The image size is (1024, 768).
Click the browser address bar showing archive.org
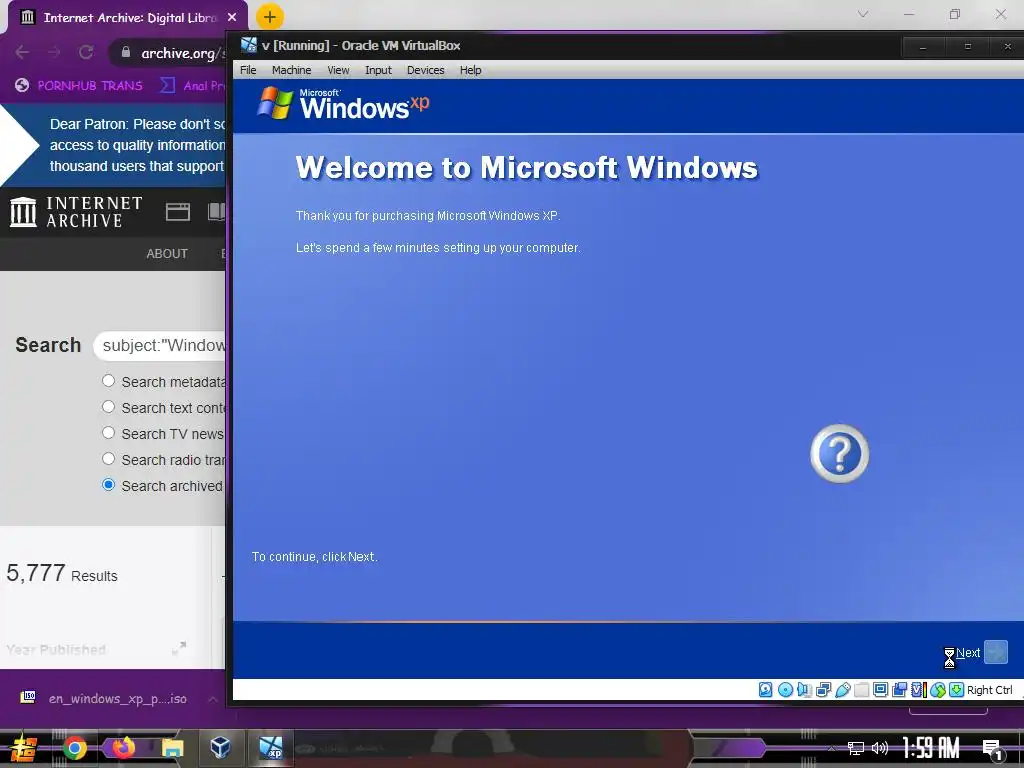(x=167, y=53)
